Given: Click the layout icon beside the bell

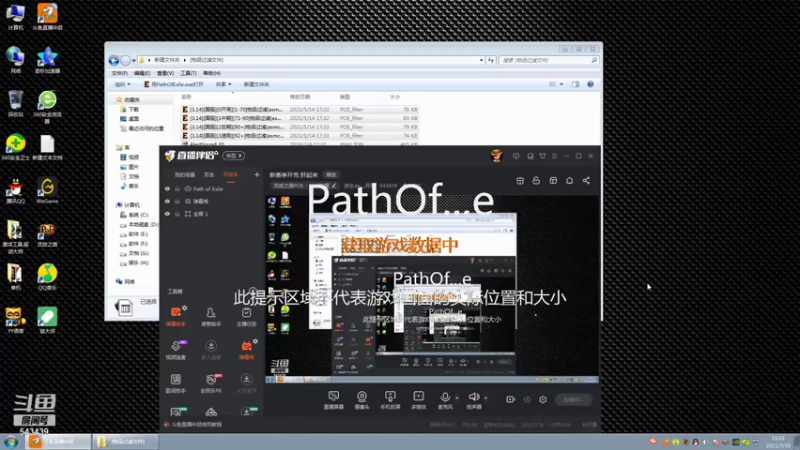Looking at the screenshot, I should click(x=553, y=181).
